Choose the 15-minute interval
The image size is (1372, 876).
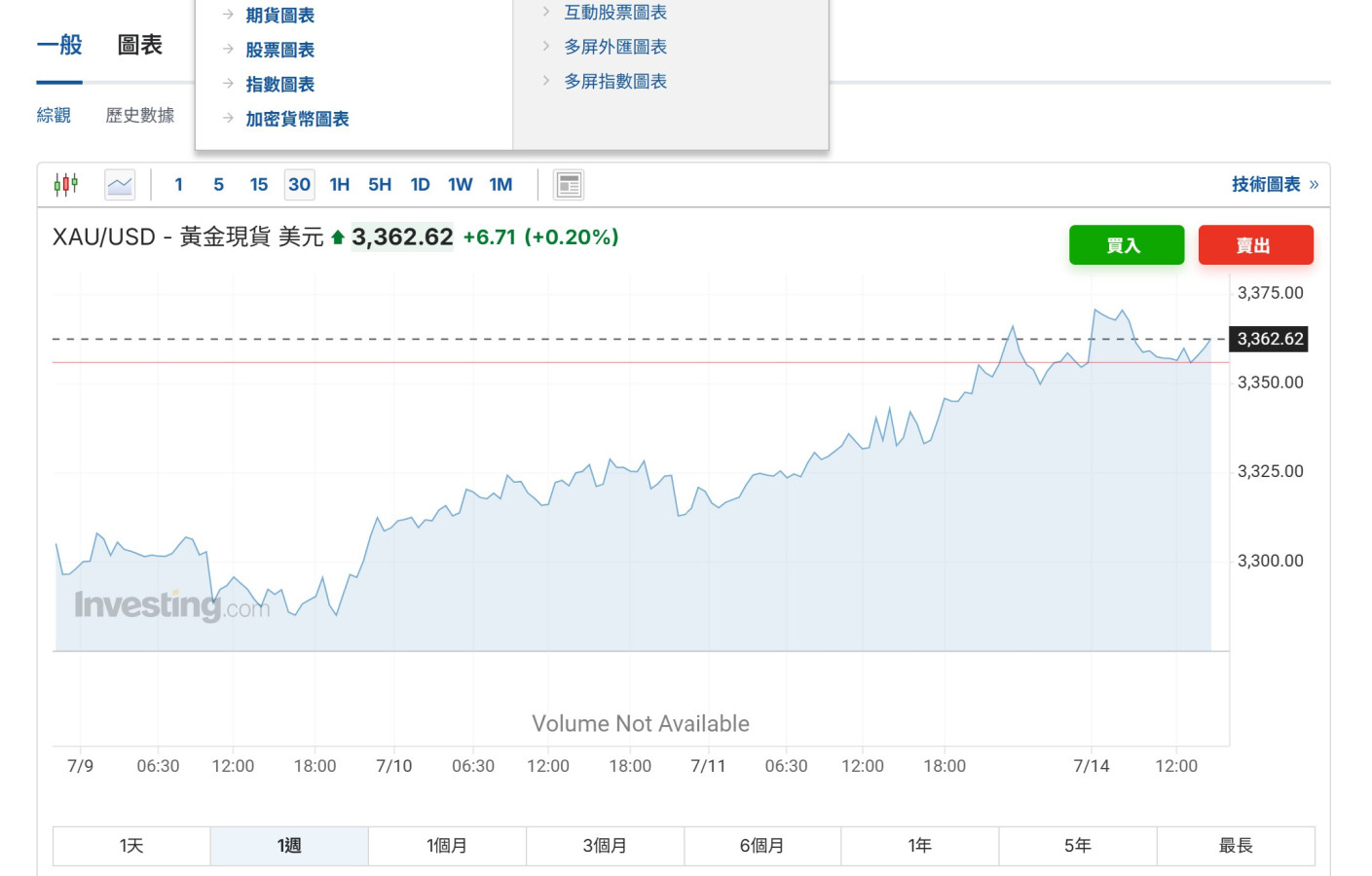pos(258,185)
